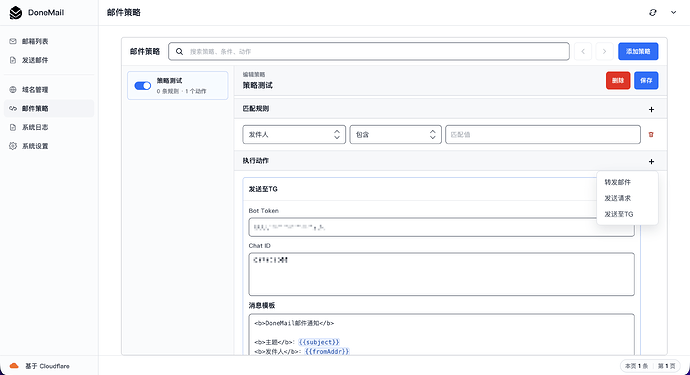Open the 发件人 field dropdown
Screen dimensions: 690x375
[294, 135]
